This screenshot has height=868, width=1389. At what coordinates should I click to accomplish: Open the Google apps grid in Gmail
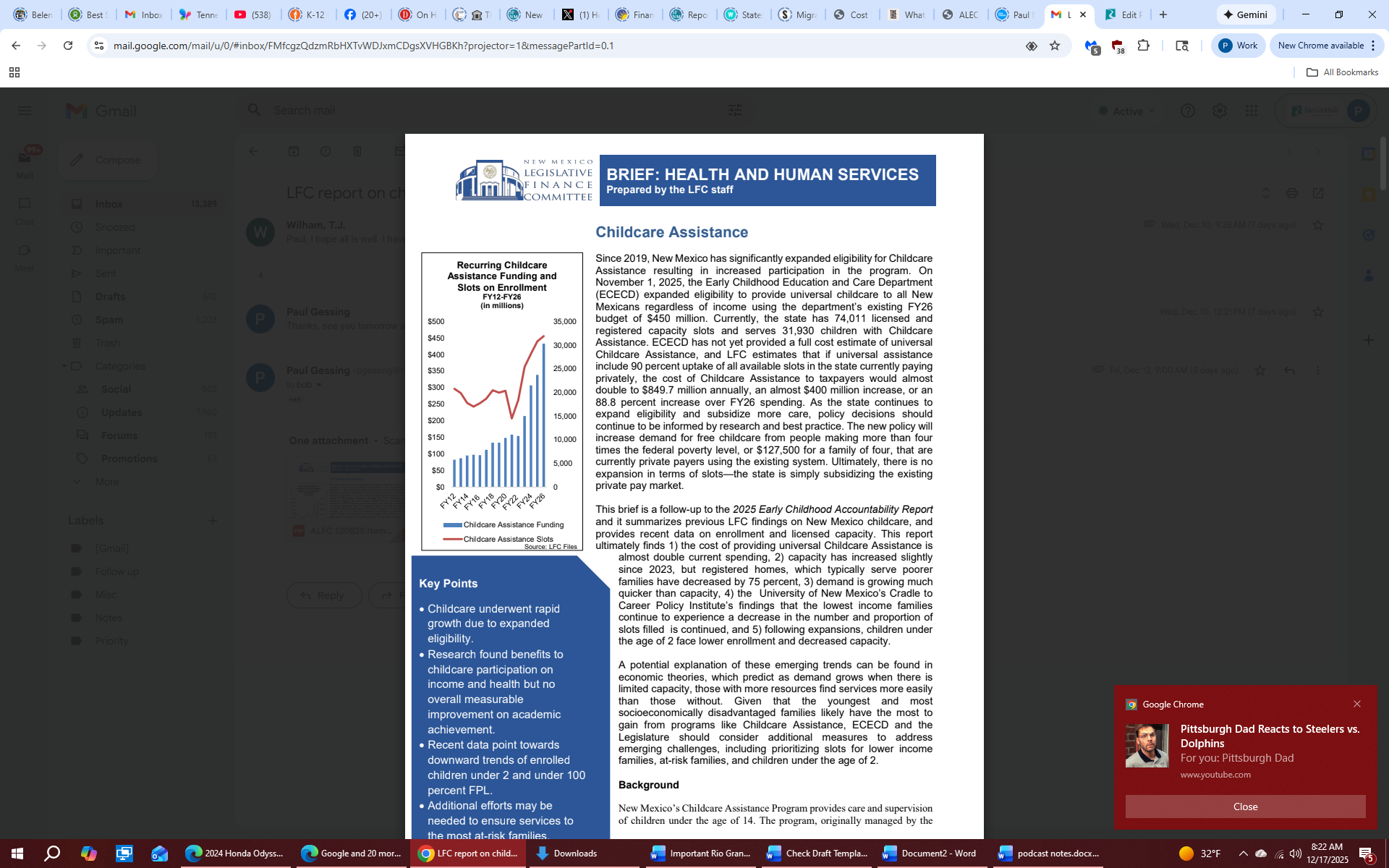(1251, 111)
